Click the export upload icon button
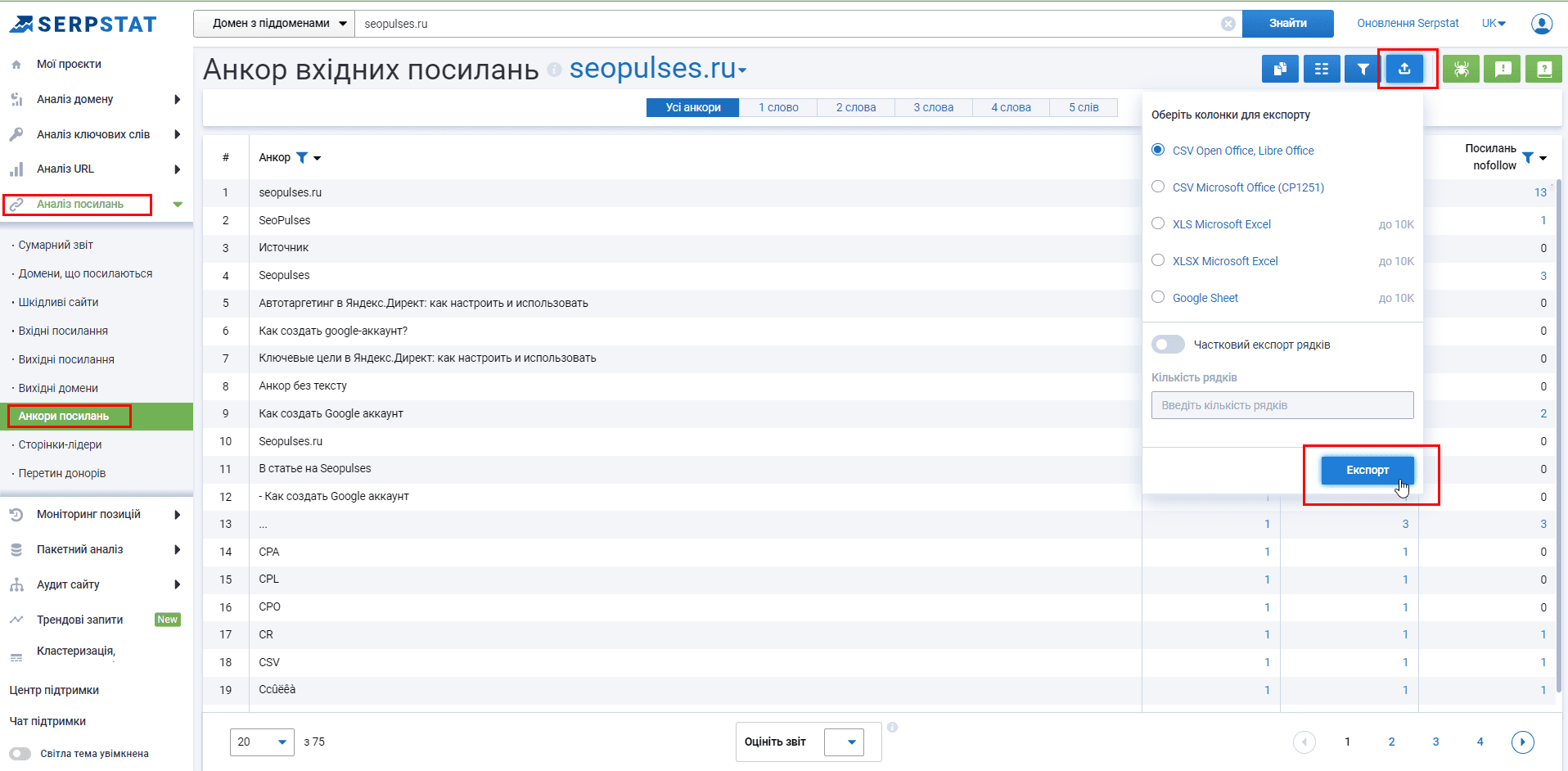Image resolution: width=1568 pixels, height=771 pixels. coord(1405,69)
